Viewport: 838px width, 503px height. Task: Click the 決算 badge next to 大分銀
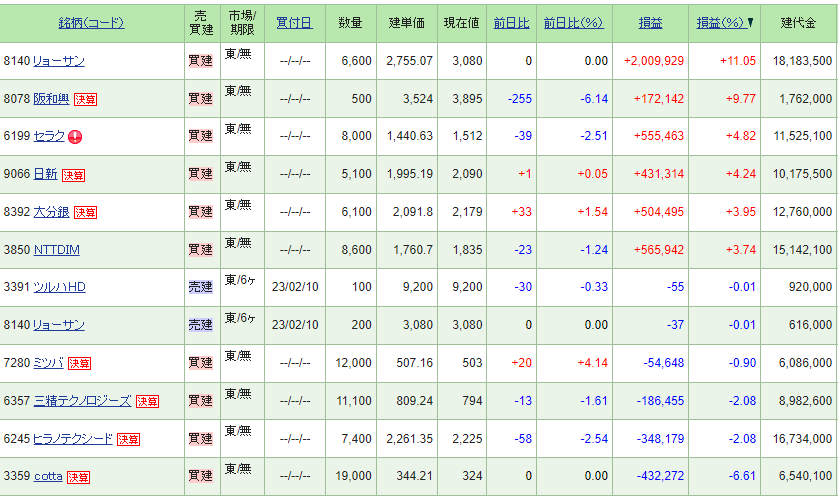pos(86,213)
